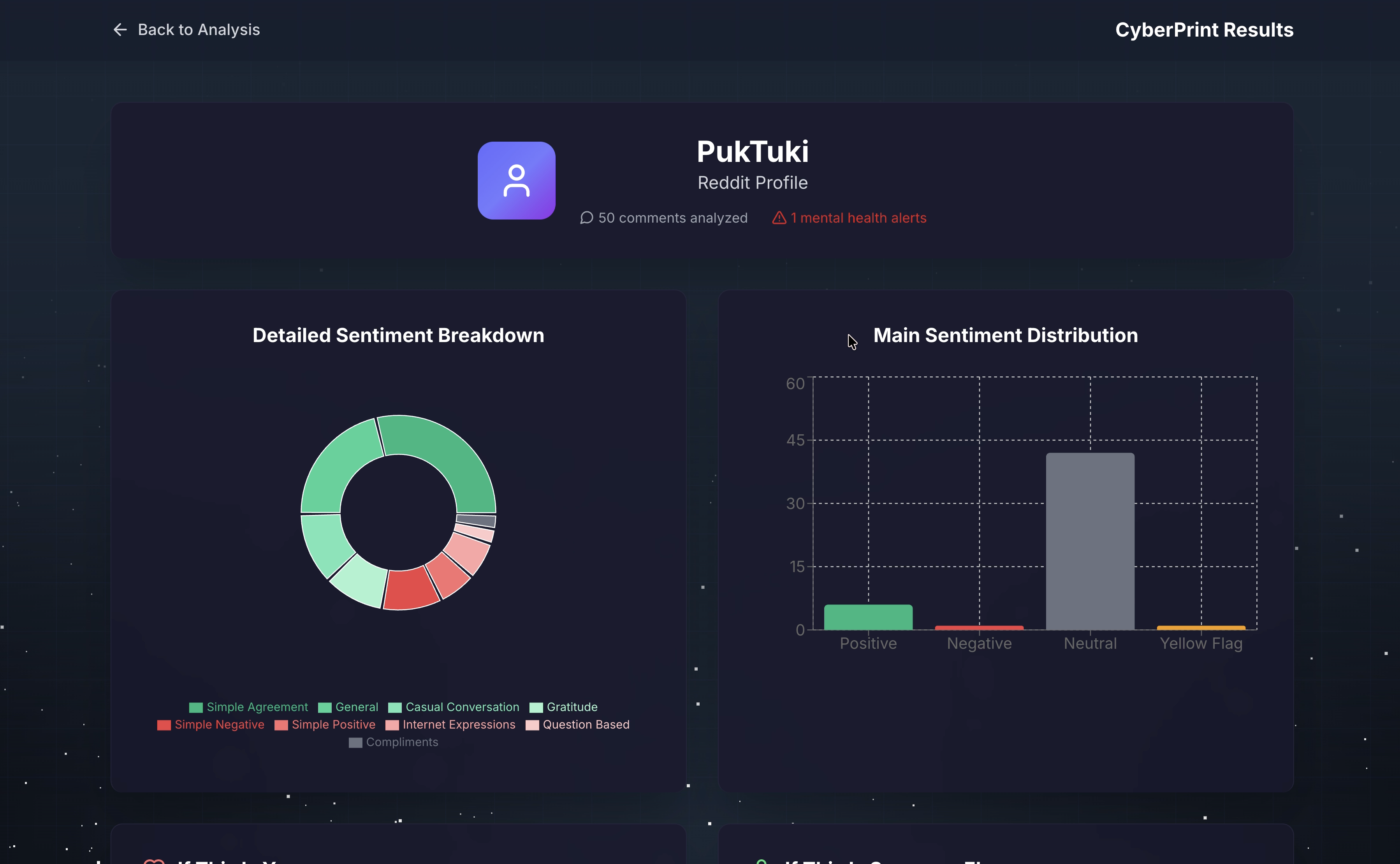The image size is (1400, 864).
Task: Click the green Positive bar
Action: tap(868, 617)
